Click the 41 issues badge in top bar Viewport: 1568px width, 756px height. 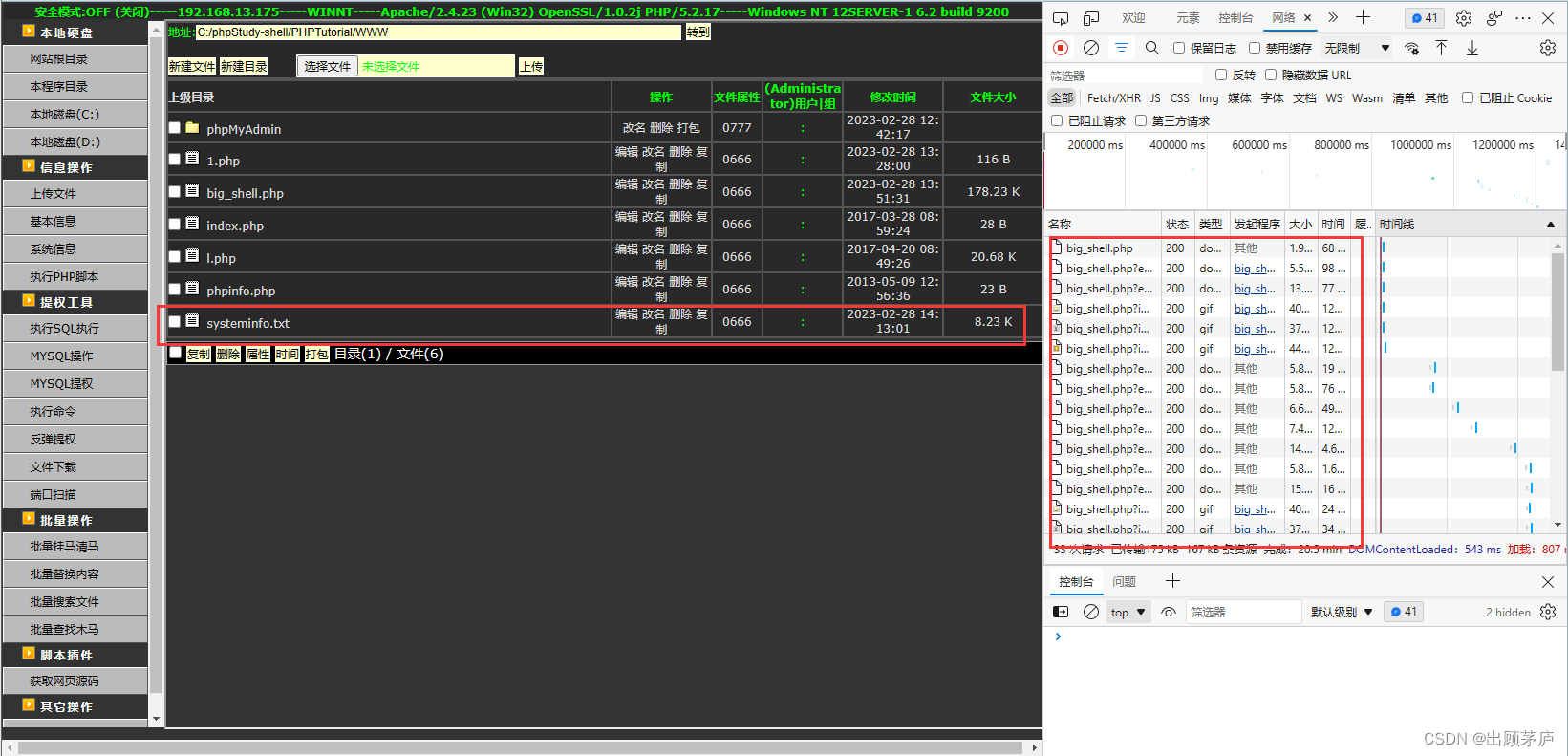pos(1425,18)
